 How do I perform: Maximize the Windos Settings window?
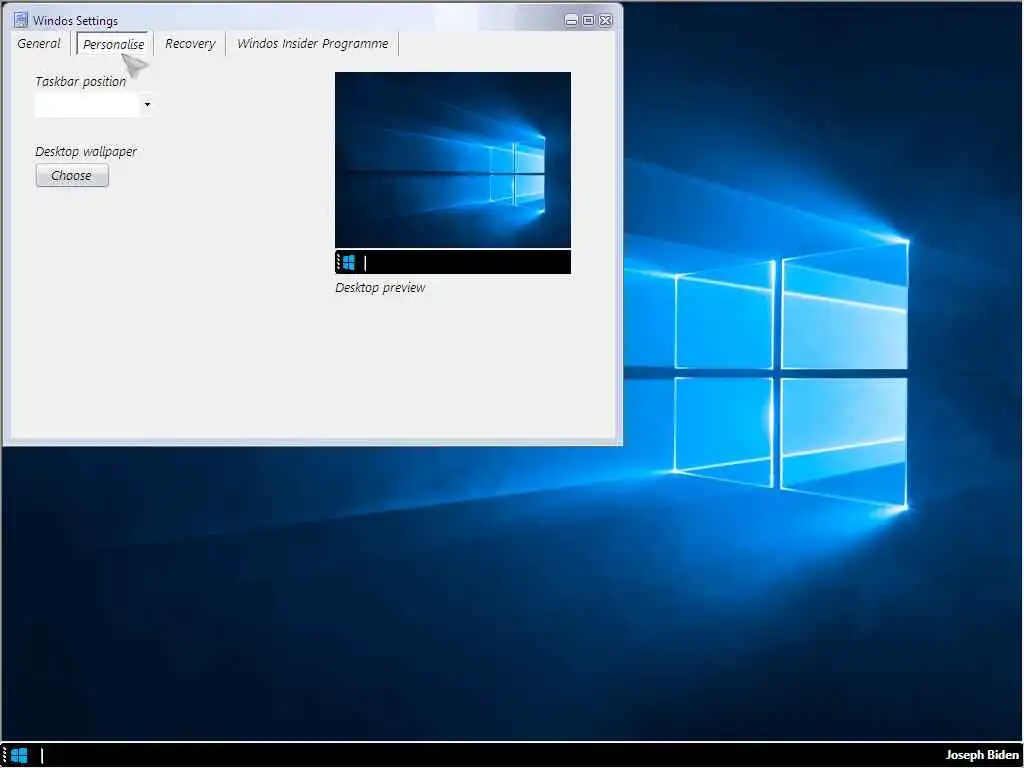[588, 20]
